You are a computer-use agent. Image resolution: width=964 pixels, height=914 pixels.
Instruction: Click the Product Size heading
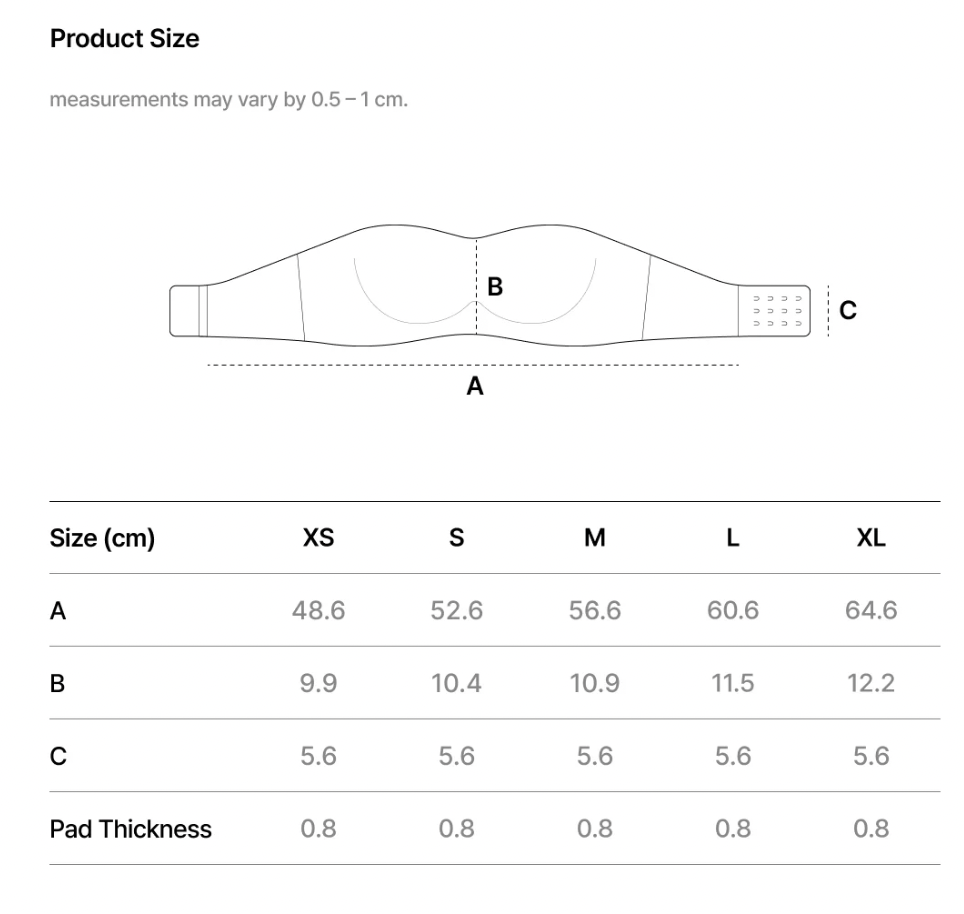click(124, 39)
